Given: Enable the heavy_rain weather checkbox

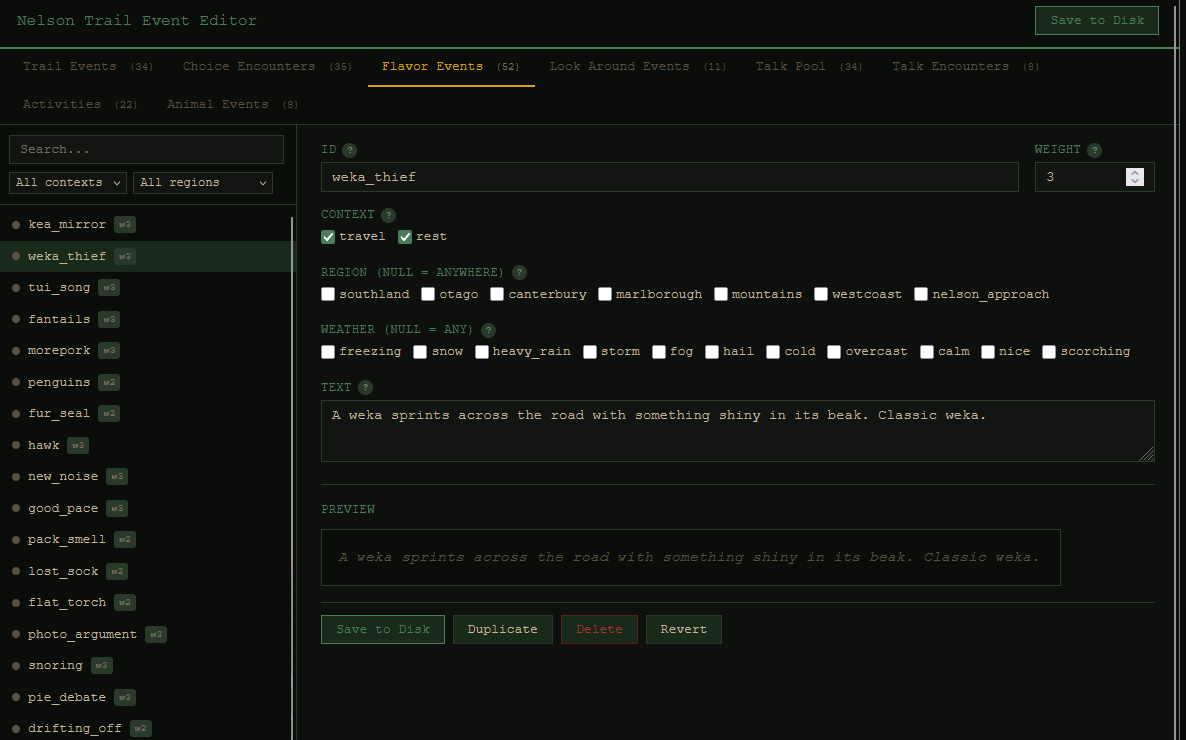Looking at the screenshot, I should [x=482, y=352].
